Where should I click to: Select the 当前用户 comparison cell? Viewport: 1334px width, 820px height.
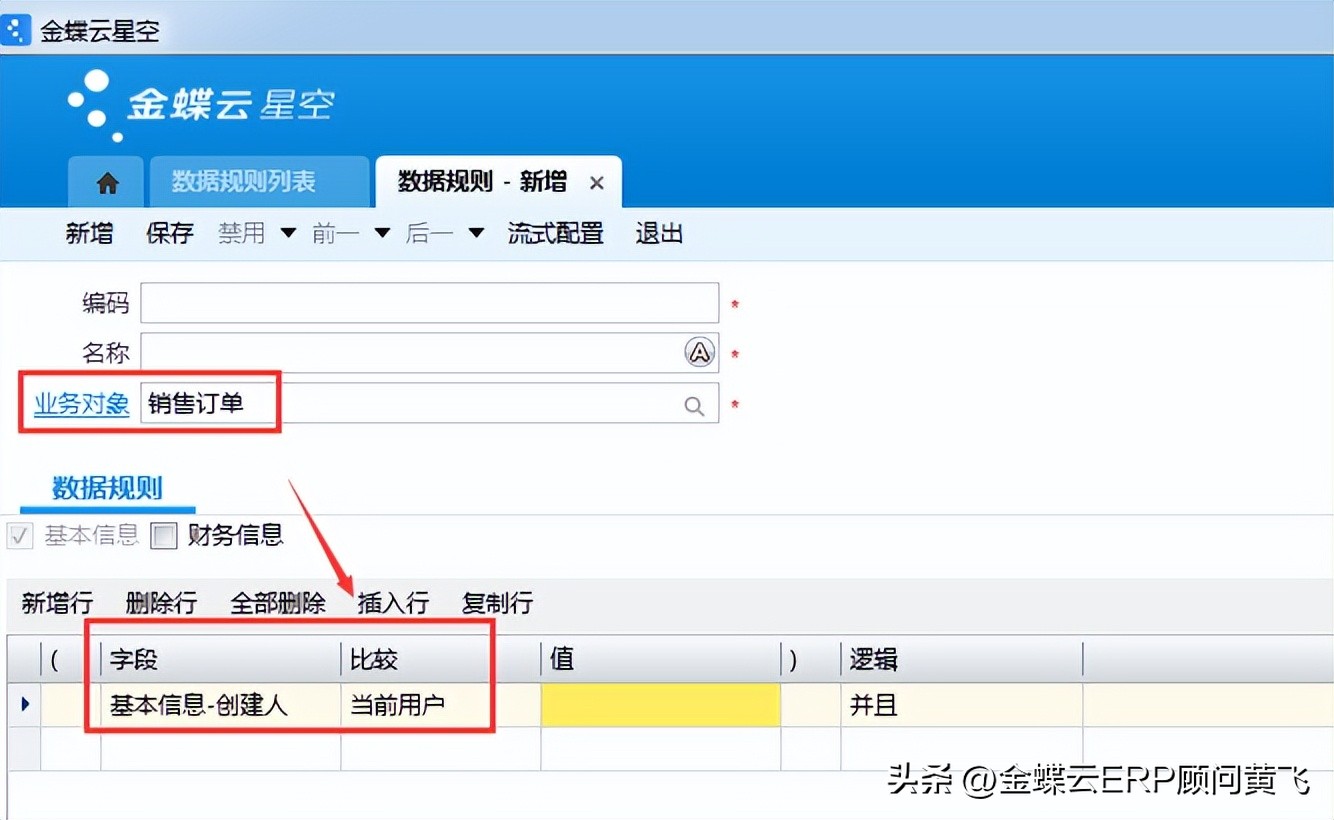point(441,705)
